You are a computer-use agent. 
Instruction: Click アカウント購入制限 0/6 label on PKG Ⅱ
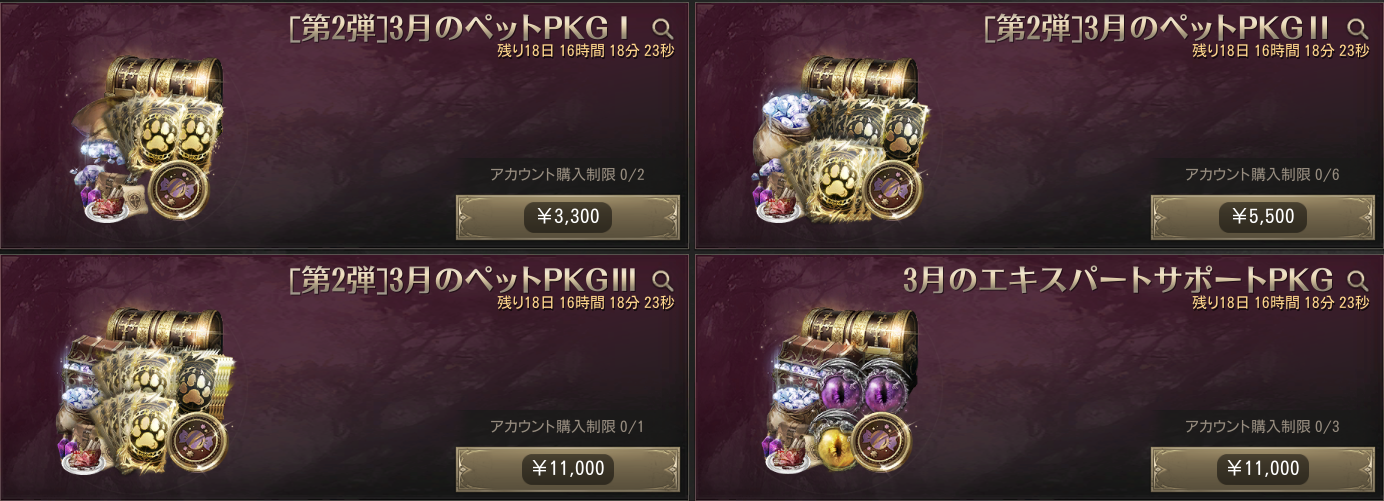pos(1262,174)
